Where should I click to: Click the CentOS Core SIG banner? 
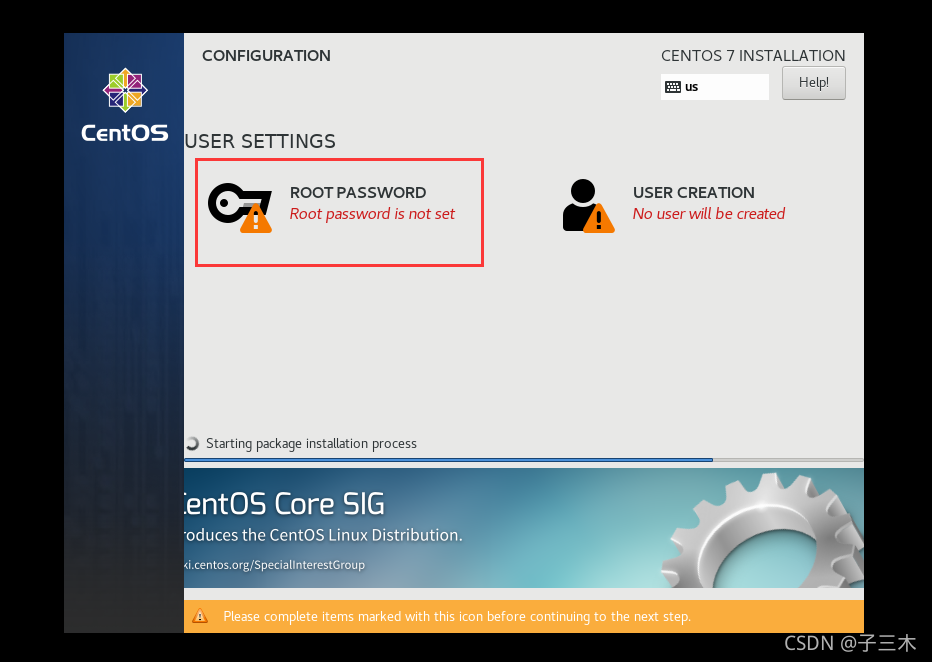click(524, 528)
